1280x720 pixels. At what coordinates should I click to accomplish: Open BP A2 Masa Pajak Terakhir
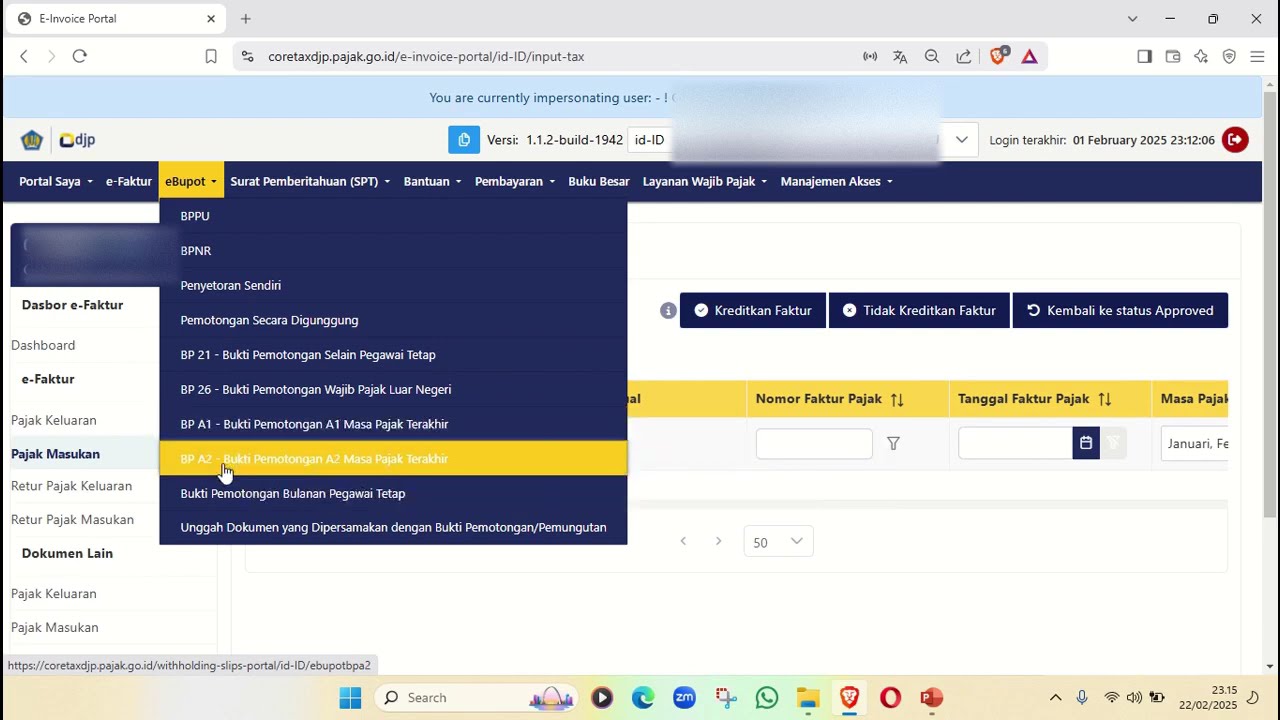tap(393, 459)
